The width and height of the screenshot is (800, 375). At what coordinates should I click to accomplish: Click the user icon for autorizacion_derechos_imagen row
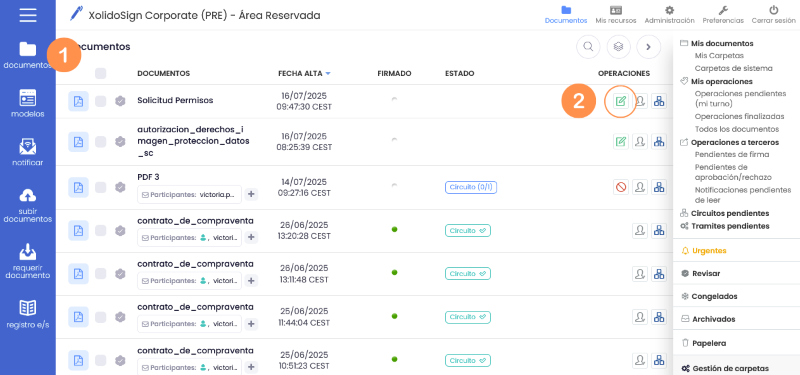click(640, 141)
